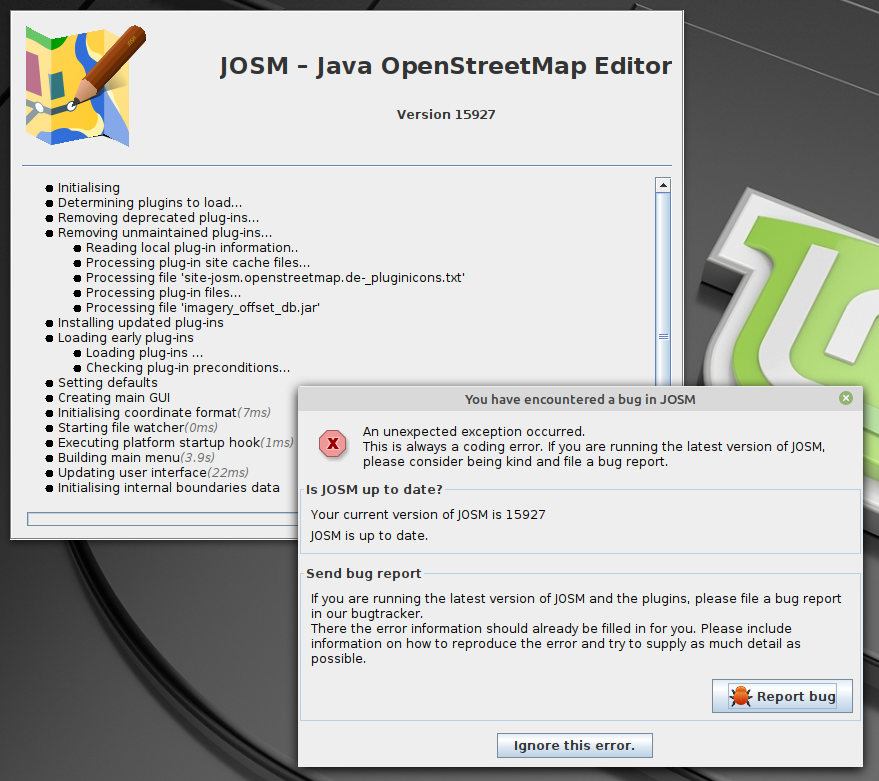This screenshot has height=781, width=879.
Task: Click the Report bug button
Action: [x=782, y=696]
